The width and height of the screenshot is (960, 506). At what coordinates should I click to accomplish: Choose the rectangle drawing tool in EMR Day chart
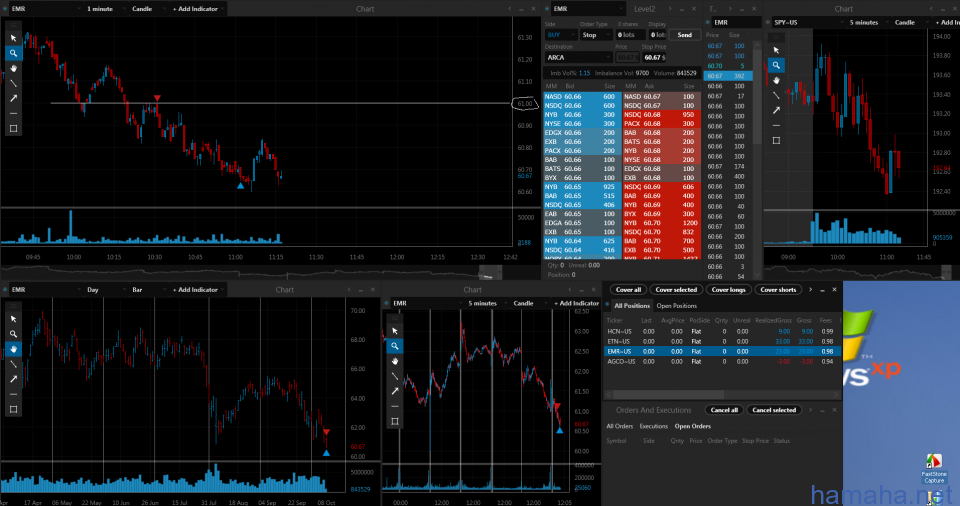point(13,409)
